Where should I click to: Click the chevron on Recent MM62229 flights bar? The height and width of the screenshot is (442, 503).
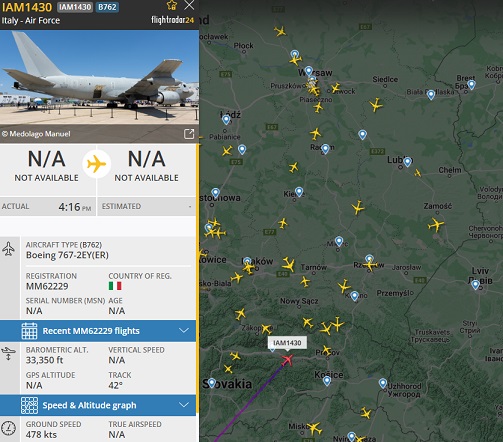tap(184, 330)
